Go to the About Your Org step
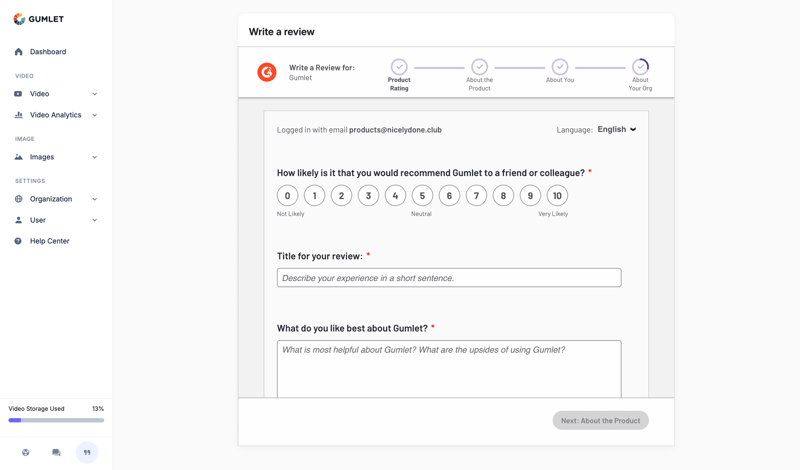The width and height of the screenshot is (800, 470). tap(640, 75)
